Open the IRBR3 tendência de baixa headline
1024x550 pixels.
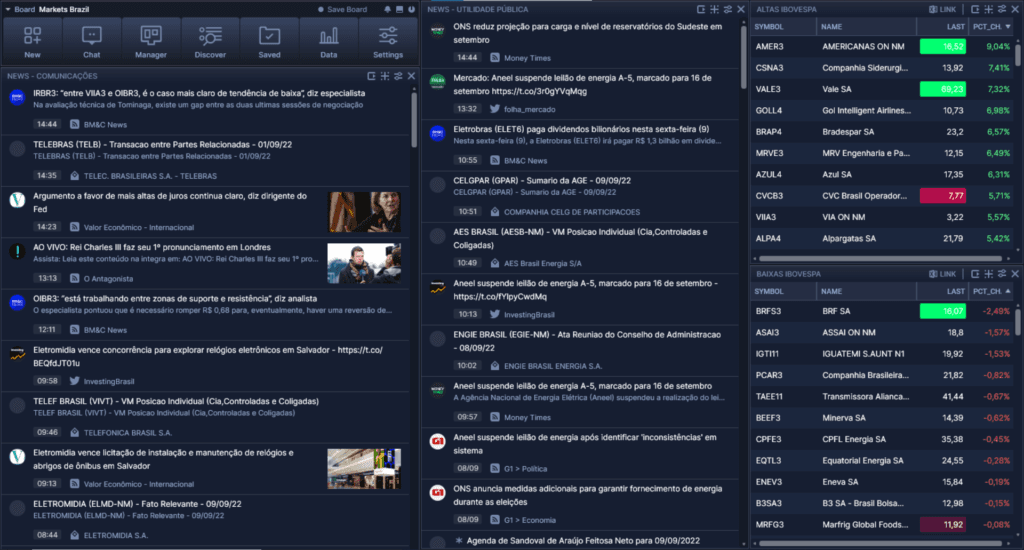[199, 93]
